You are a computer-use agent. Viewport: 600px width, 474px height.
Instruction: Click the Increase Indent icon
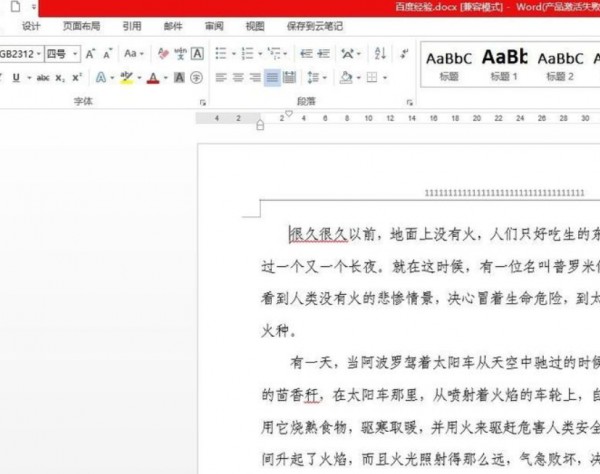323,54
